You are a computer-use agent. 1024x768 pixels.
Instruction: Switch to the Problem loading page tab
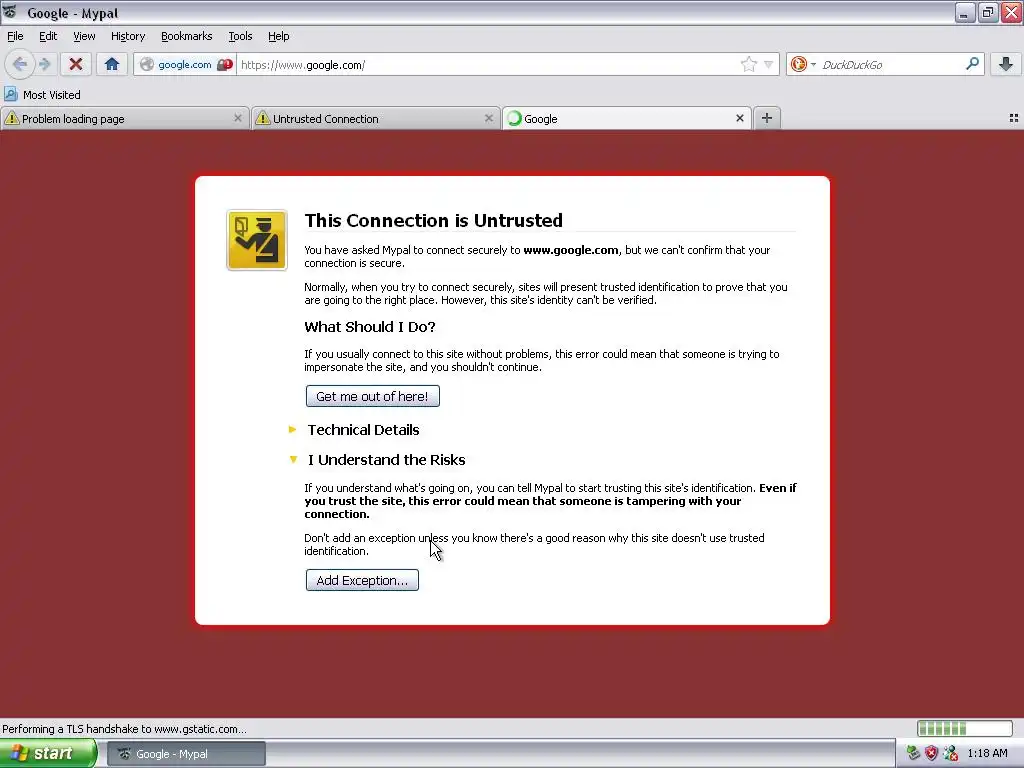(124, 118)
